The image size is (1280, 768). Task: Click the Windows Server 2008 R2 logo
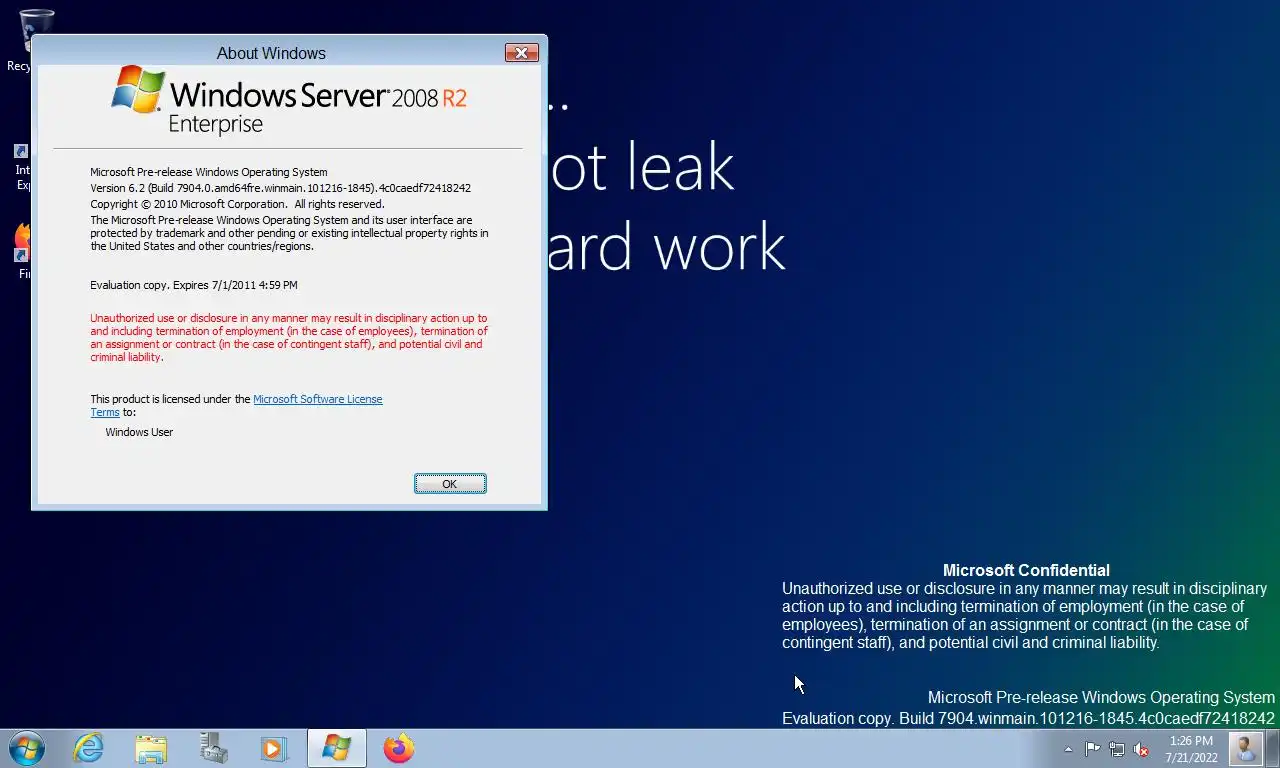point(289,100)
